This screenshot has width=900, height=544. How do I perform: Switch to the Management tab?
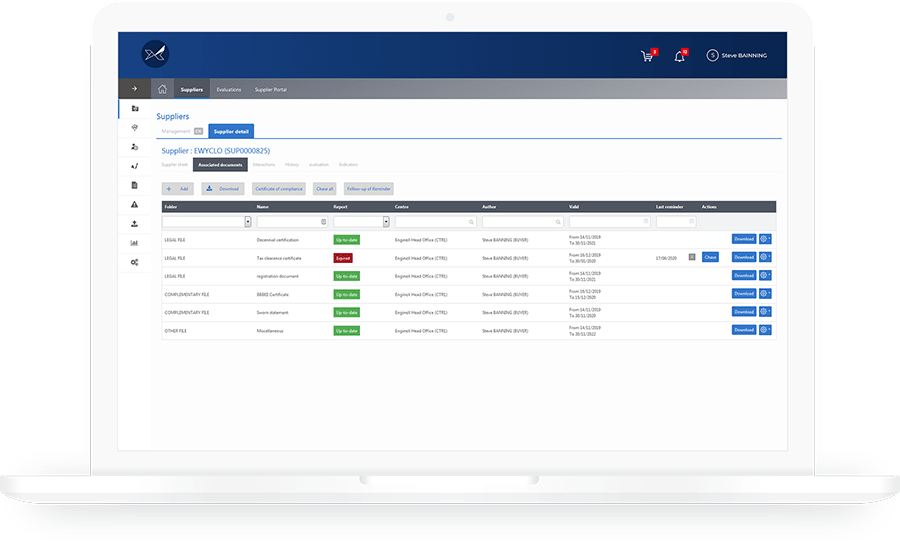pos(176,131)
